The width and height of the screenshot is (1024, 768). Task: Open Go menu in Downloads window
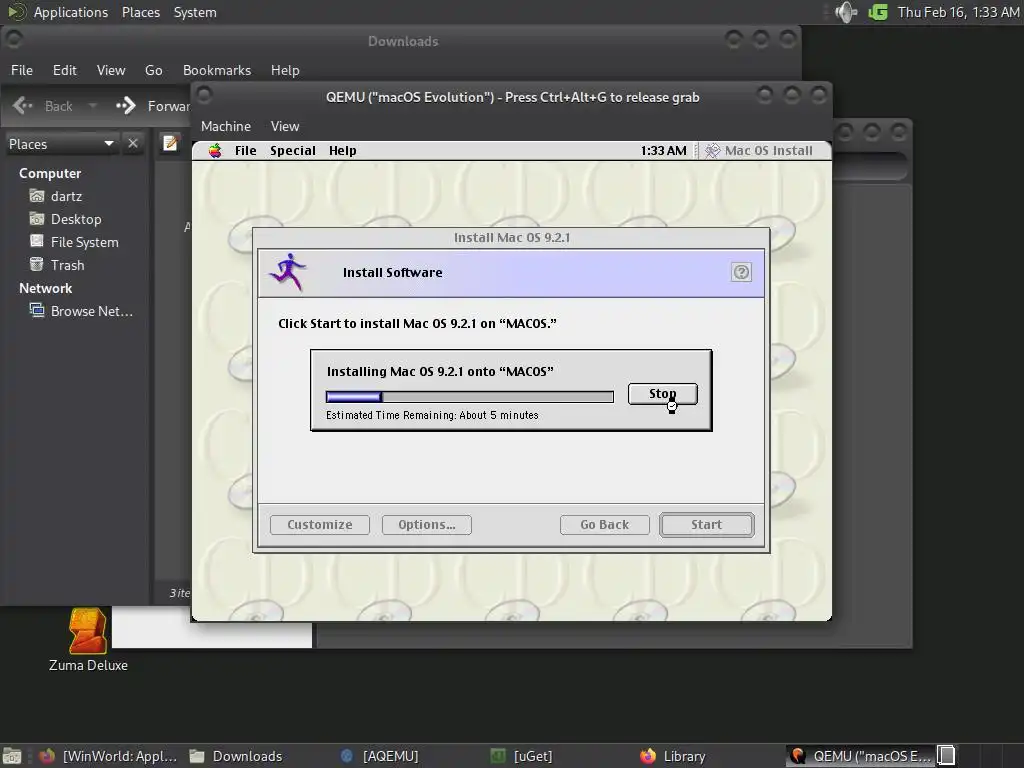tap(153, 71)
